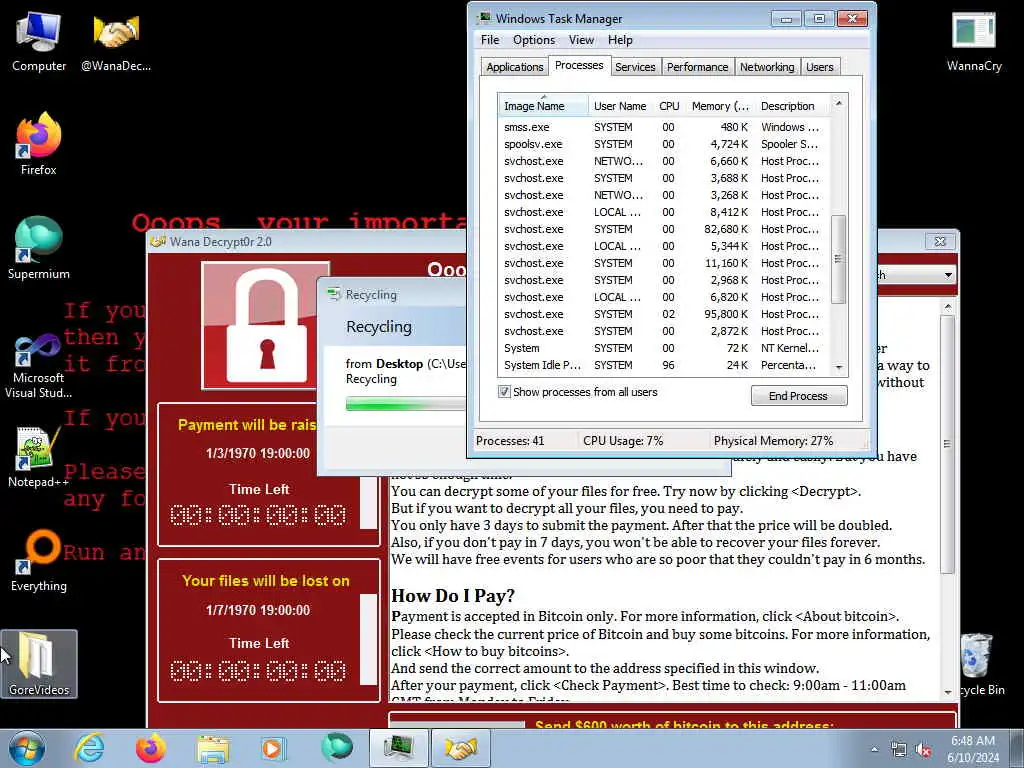
Task: Click ransom note scrollbar up arrow
Action: [948, 307]
